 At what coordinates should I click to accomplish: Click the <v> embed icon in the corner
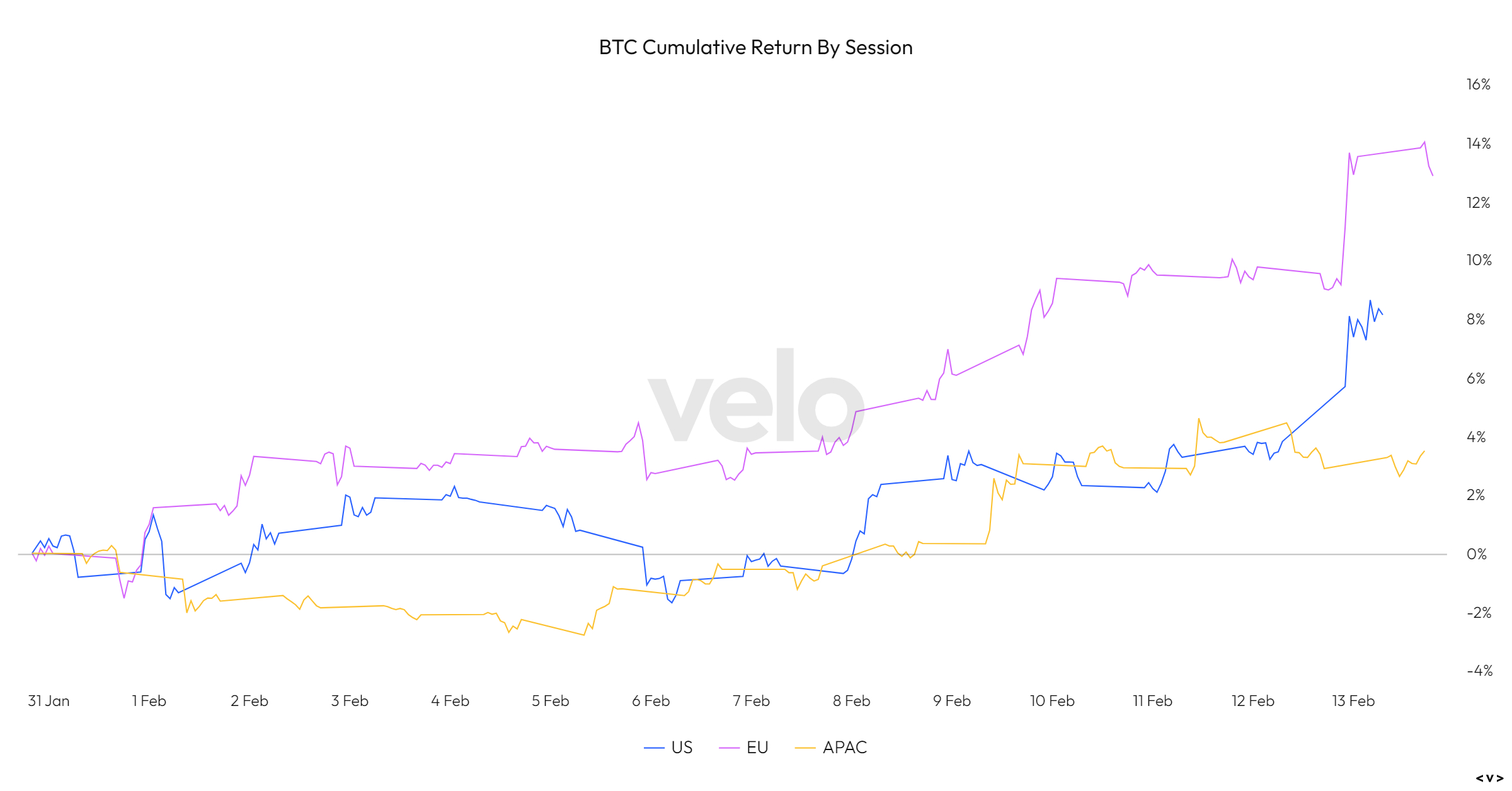[1489, 778]
